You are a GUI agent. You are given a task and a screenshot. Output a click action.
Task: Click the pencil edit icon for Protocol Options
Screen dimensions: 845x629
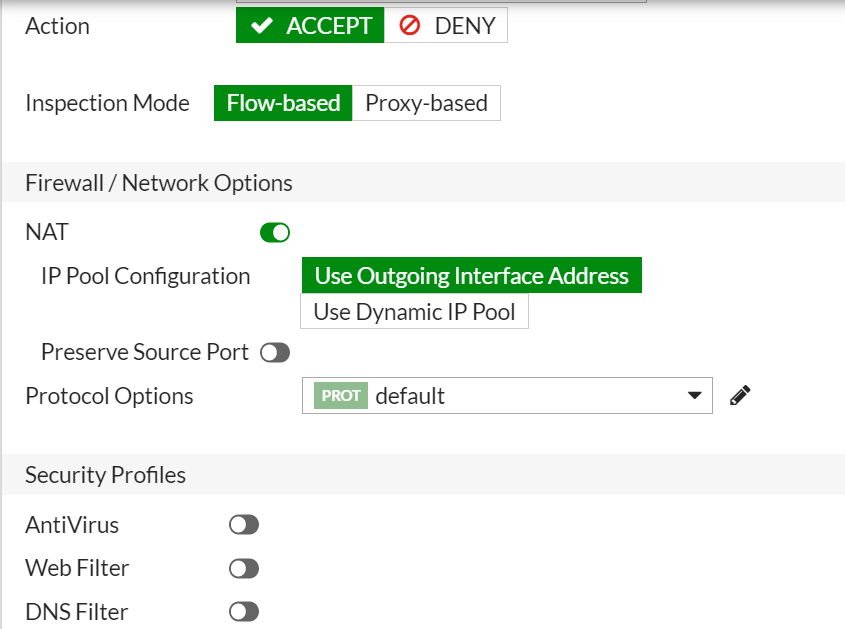(740, 396)
